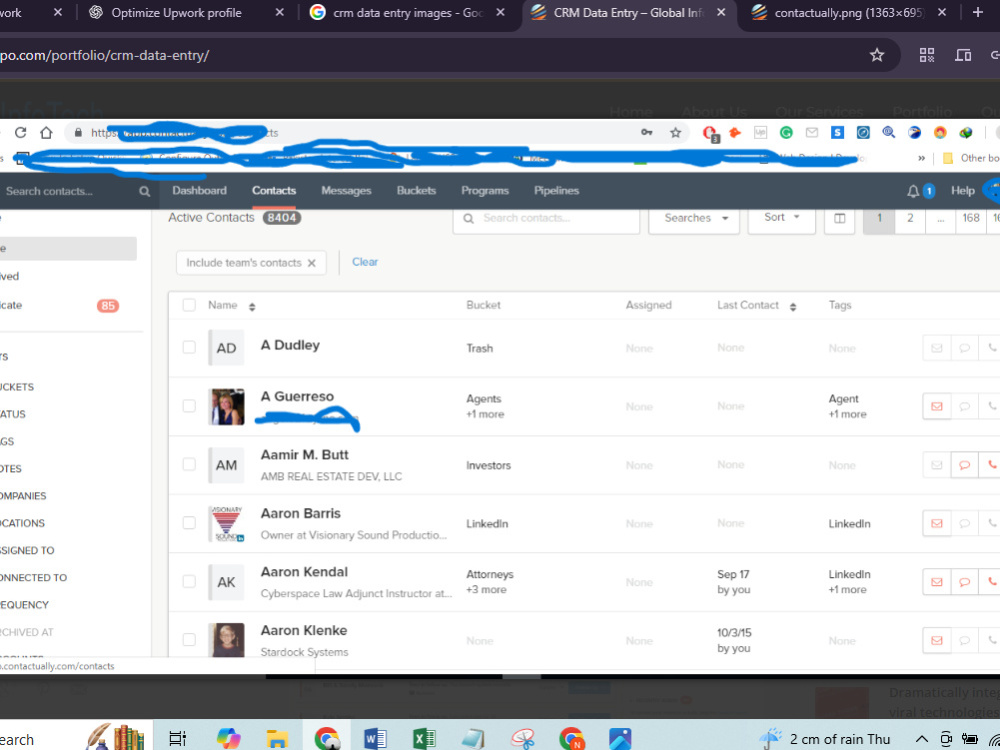
Task: Click the column layout icon beside Sort
Action: coord(839,218)
